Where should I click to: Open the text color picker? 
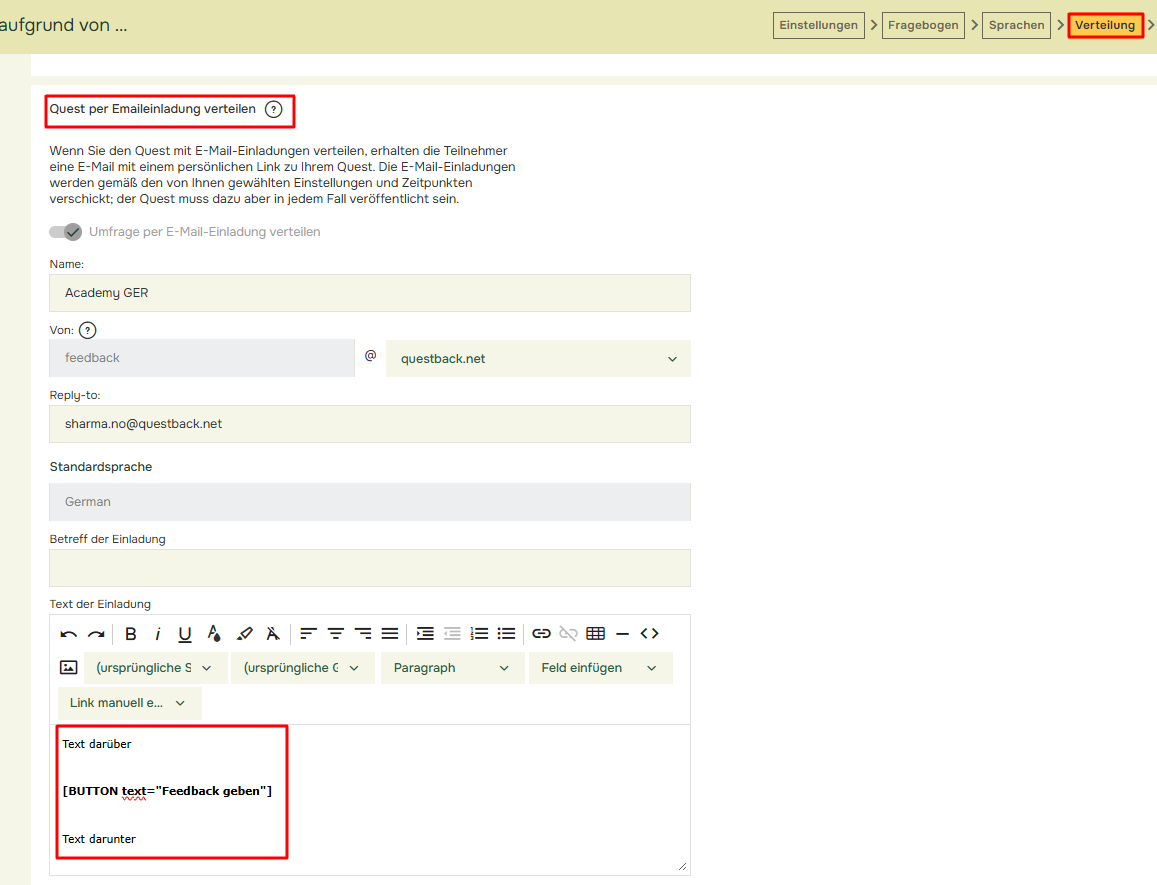(214, 634)
